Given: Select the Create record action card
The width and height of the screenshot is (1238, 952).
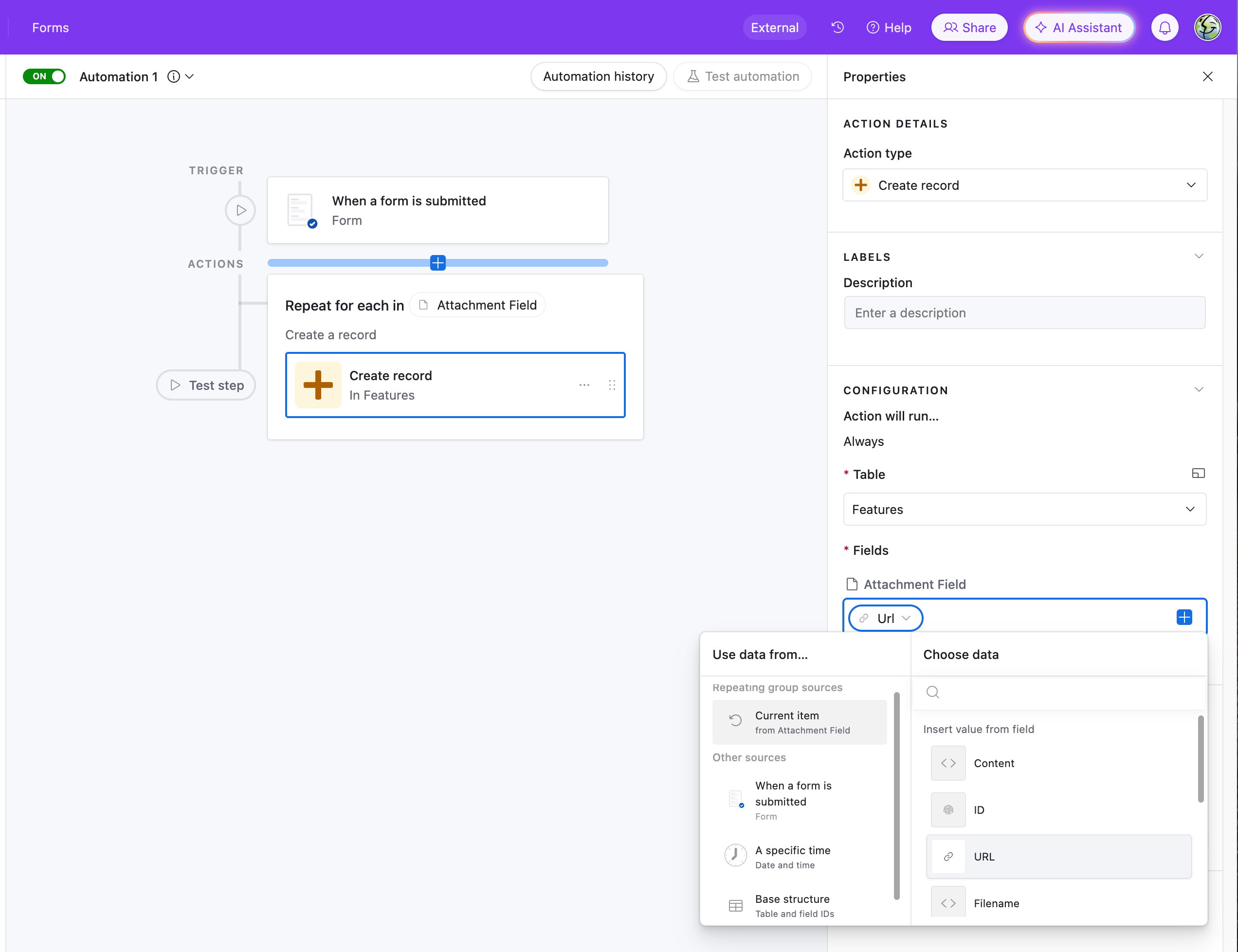Looking at the screenshot, I should point(455,385).
